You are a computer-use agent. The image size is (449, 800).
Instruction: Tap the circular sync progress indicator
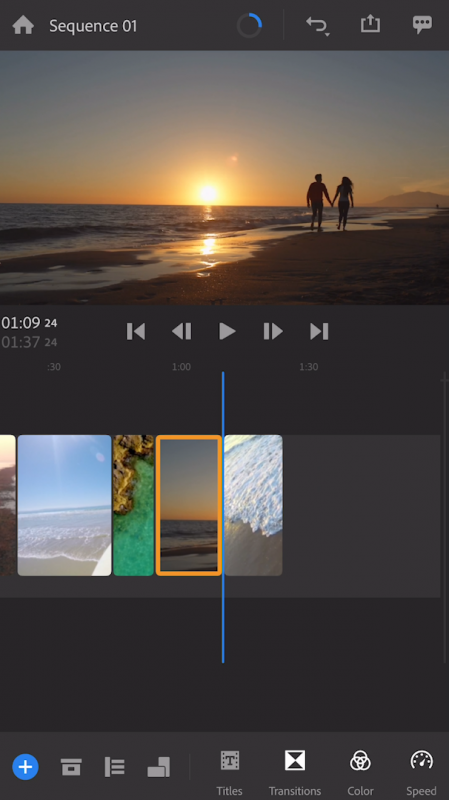click(249, 25)
